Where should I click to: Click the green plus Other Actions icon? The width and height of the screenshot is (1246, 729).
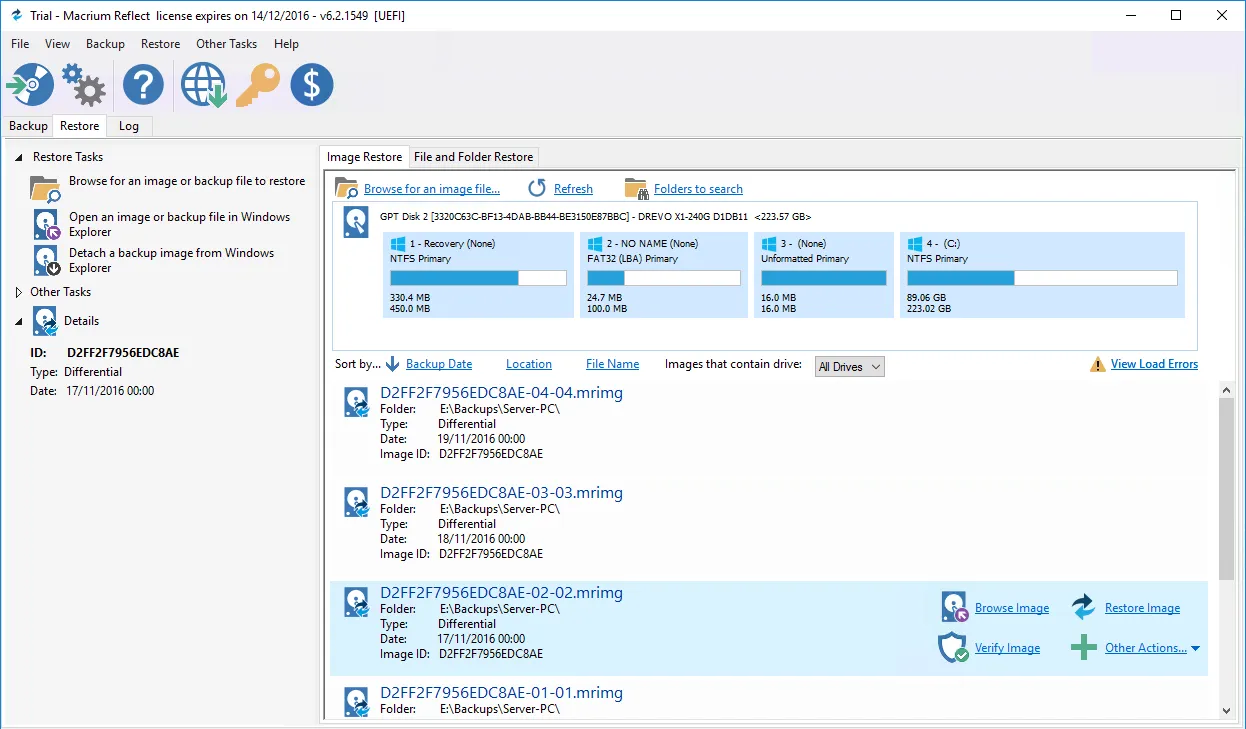coord(1083,648)
